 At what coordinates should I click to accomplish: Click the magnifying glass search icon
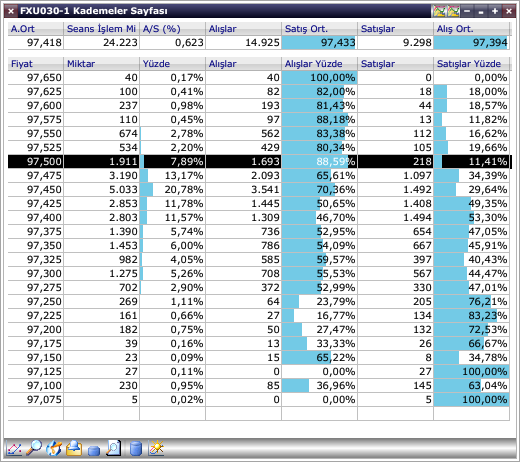(34, 448)
